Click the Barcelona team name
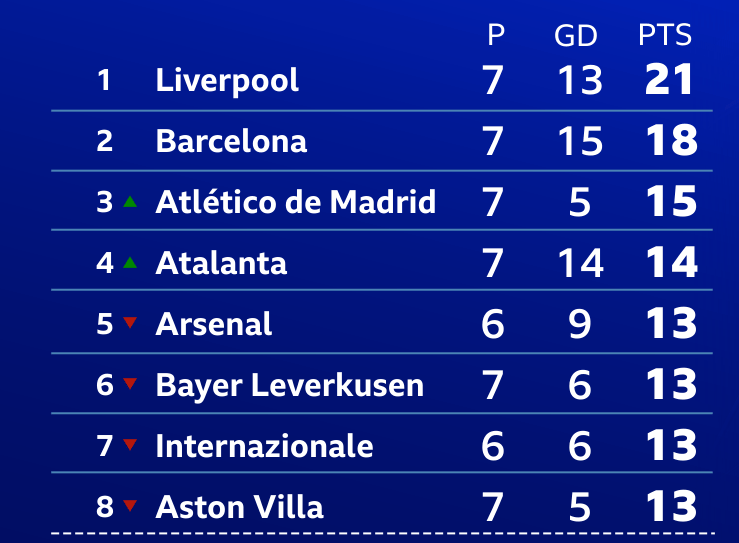Image resolution: width=739 pixels, height=543 pixels. click(x=231, y=141)
